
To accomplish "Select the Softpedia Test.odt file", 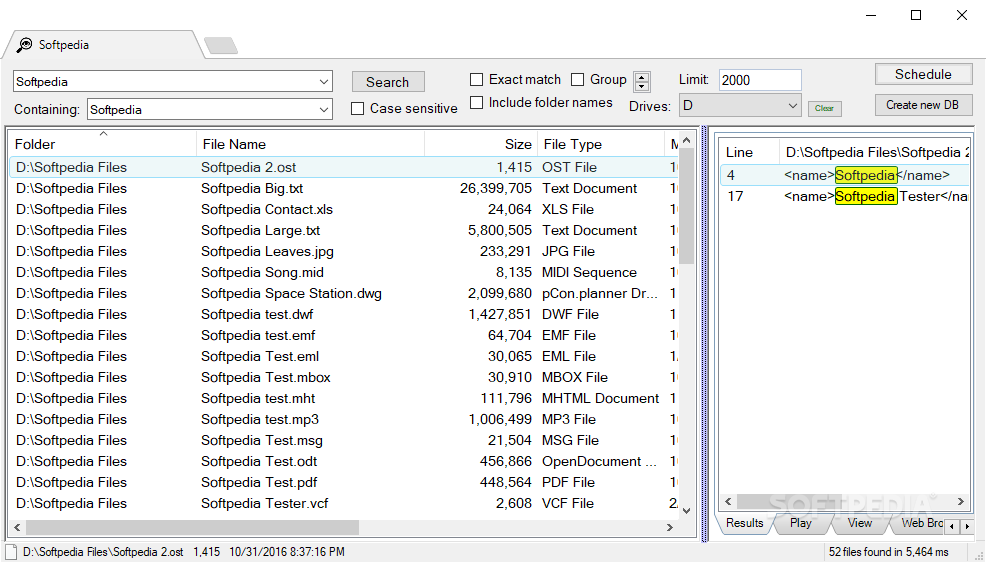I will [x=259, y=461].
